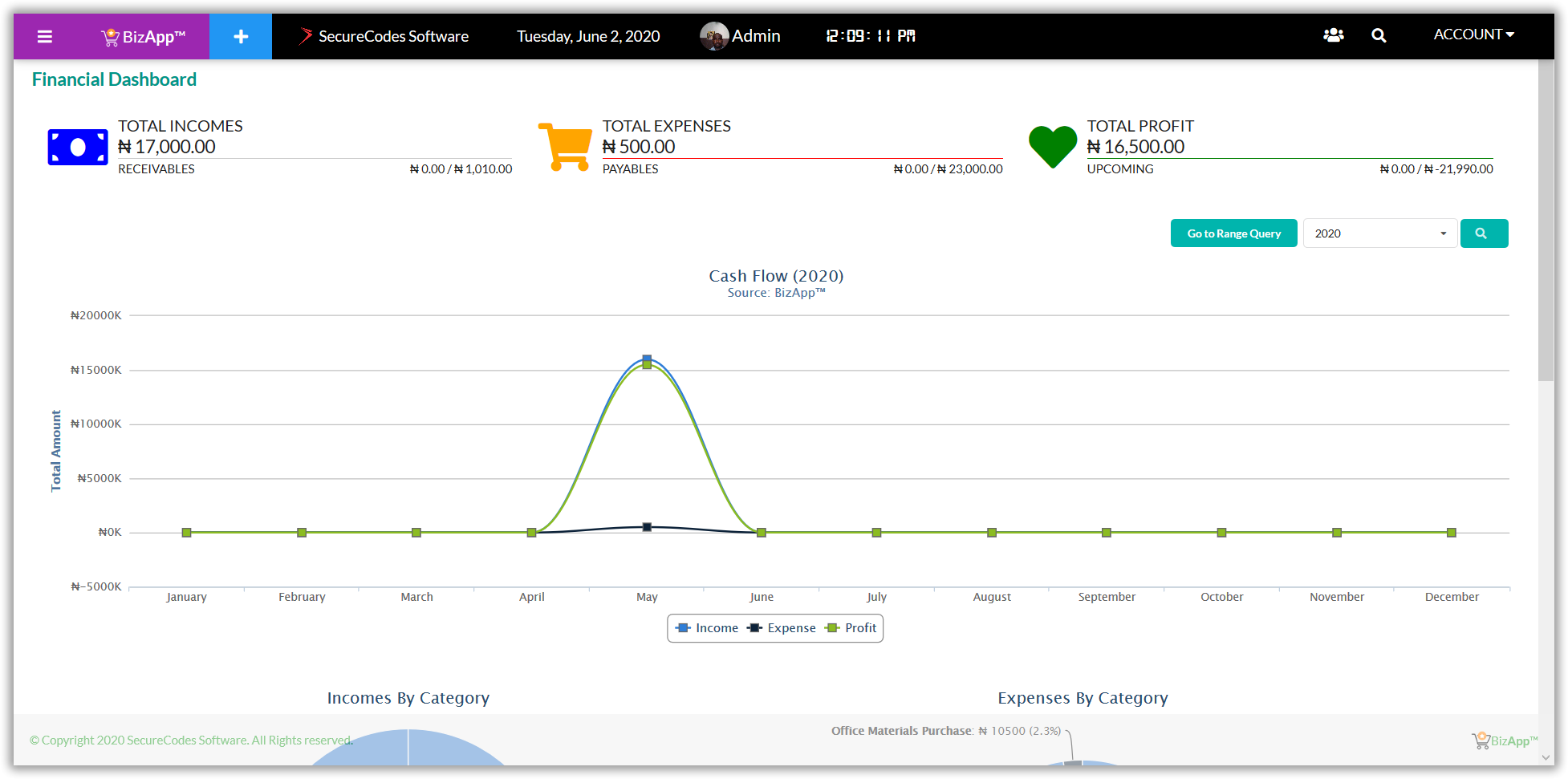1568x779 pixels.
Task: Click the BizApp logo in header
Action: pyautogui.click(x=143, y=37)
